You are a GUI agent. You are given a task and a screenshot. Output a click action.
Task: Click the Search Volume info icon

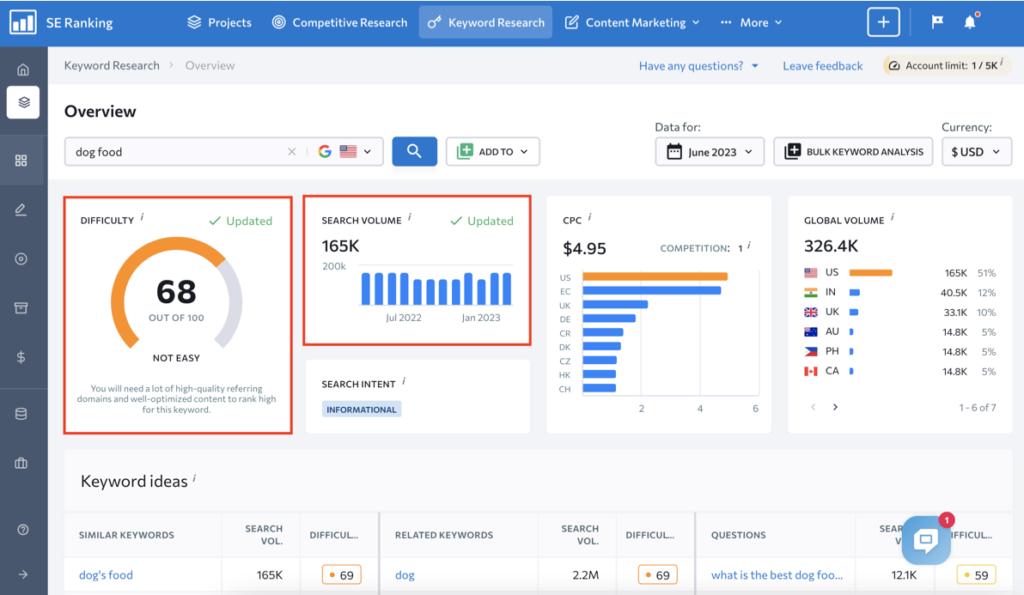(409, 217)
